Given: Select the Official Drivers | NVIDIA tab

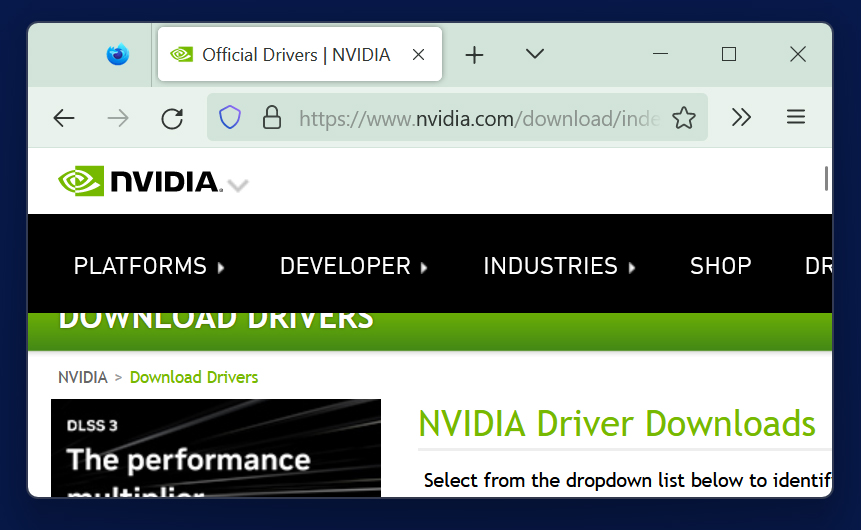Looking at the screenshot, I should [x=300, y=54].
